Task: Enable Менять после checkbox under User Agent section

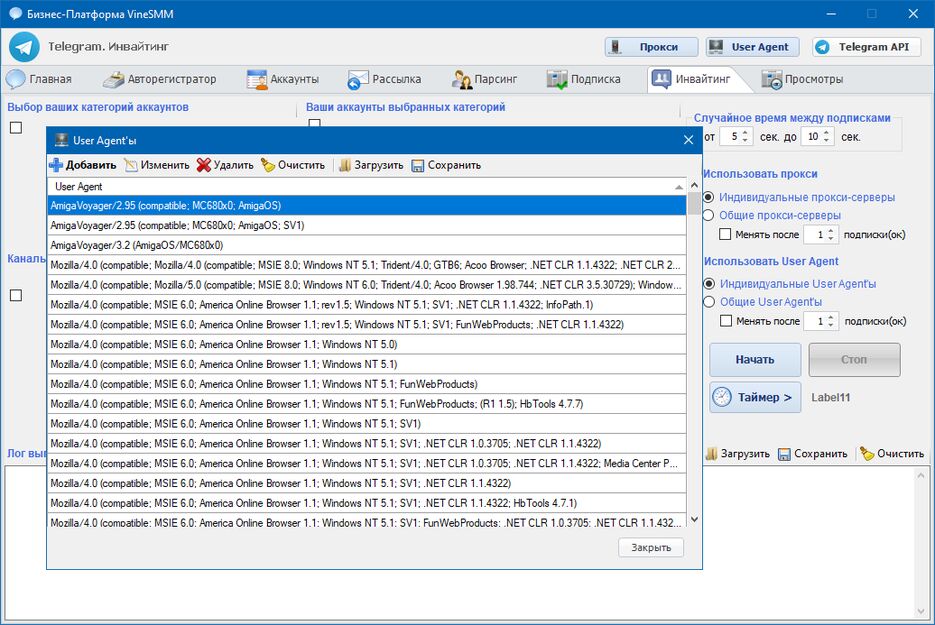Action: [x=726, y=321]
